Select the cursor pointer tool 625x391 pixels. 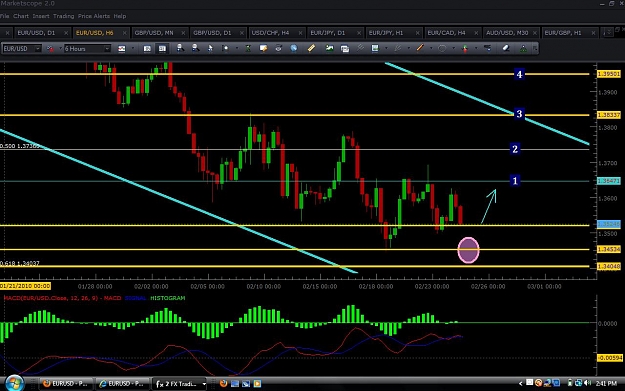210,48
